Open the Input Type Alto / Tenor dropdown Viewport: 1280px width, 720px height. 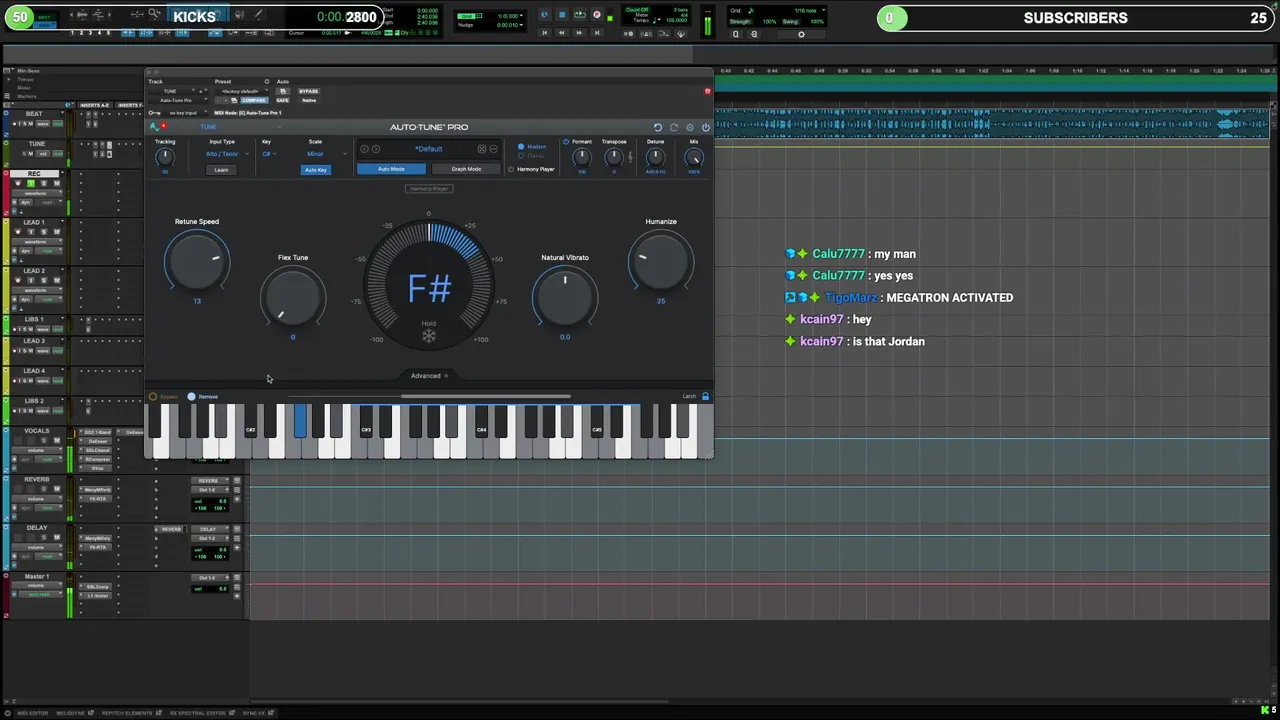[227, 154]
